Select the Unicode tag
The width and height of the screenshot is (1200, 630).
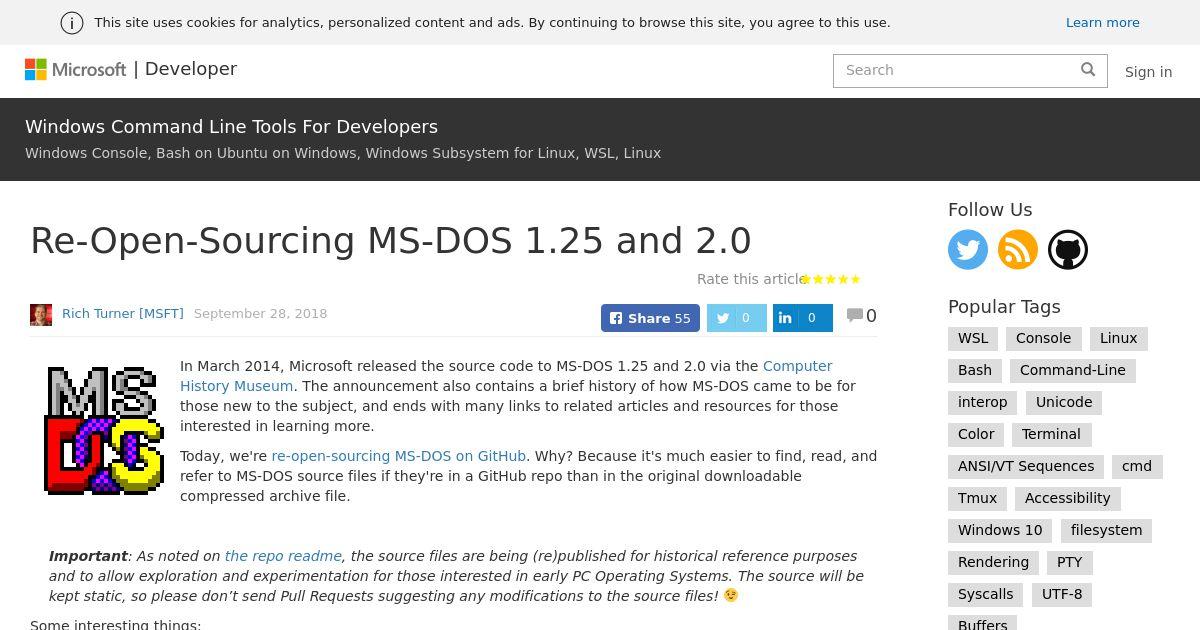(1064, 403)
